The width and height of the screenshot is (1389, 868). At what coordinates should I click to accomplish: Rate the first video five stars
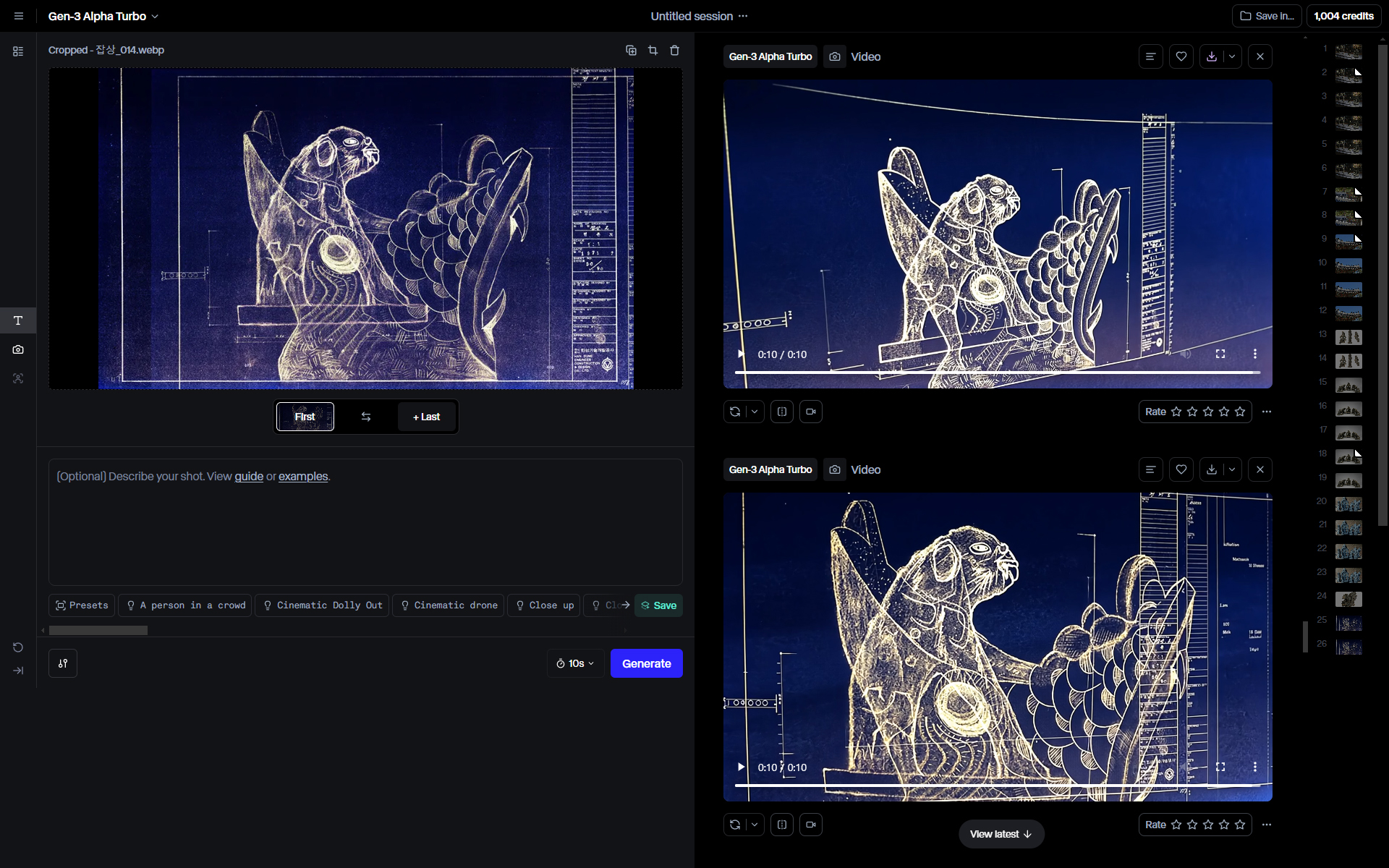coord(1240,412)
